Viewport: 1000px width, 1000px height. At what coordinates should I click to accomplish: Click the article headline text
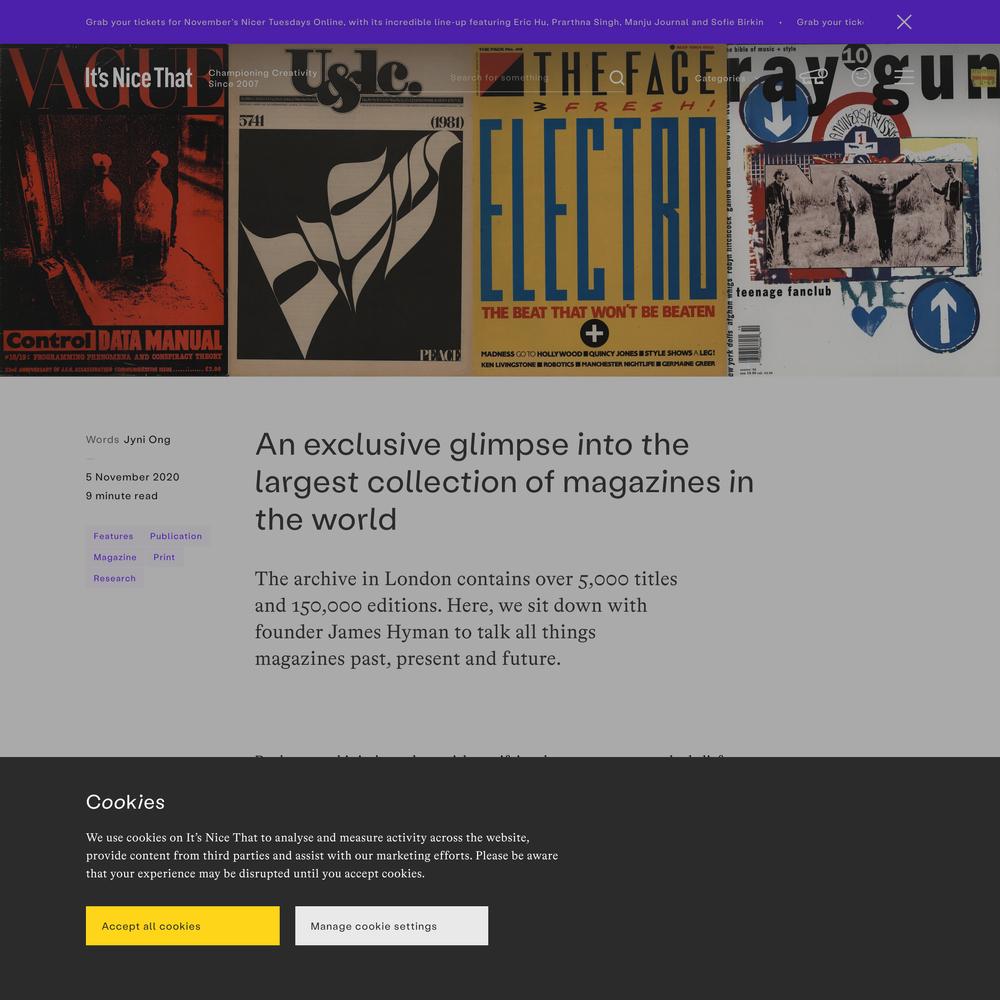pos(504,482)
